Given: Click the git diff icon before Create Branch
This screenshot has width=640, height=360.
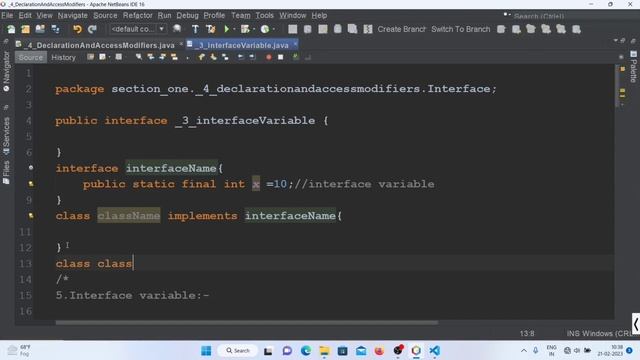Looking at the screenshot, I should coord(368,29).
